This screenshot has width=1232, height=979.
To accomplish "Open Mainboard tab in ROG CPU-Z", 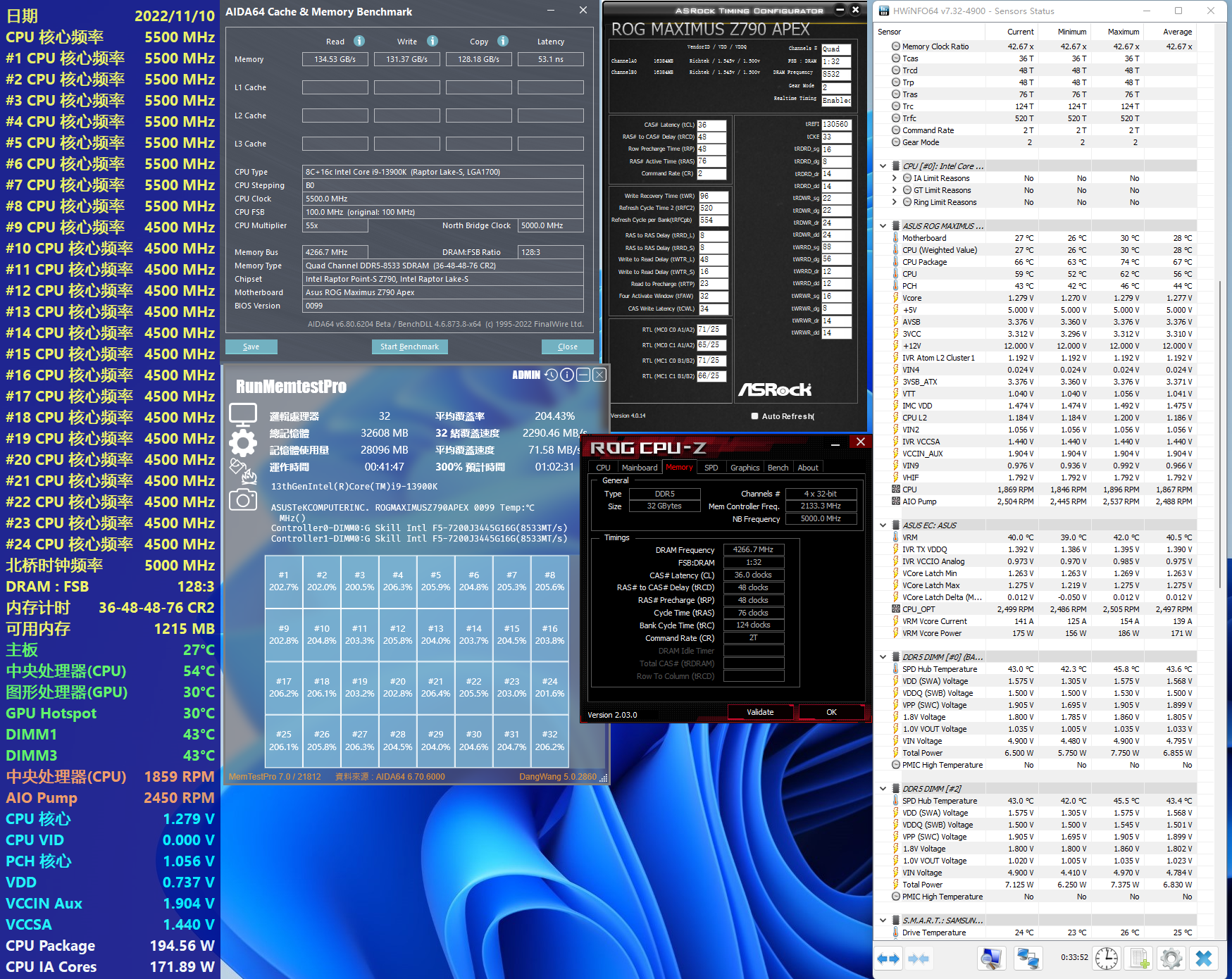I will [x=640, y=468].
